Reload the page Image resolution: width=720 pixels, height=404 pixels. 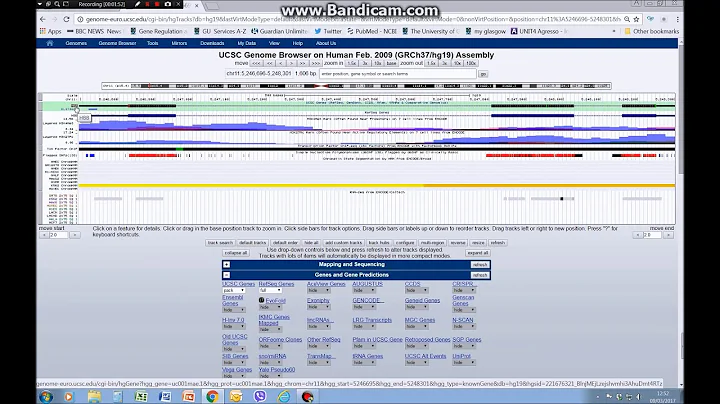pyautogui.click(x=66, y=19)
